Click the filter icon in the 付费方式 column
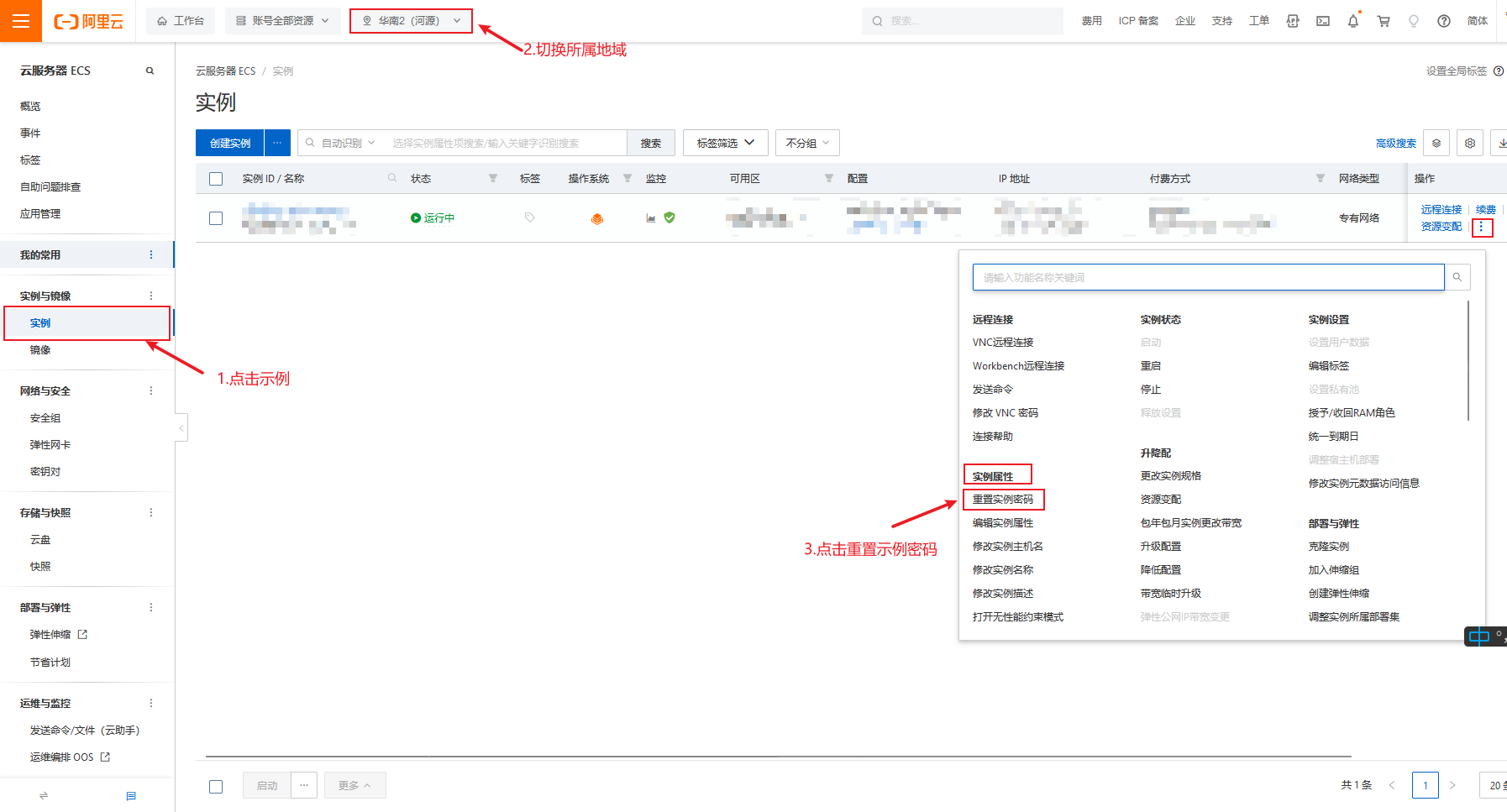Viewport: 1507px width, 812px height. click(1321, 178)
